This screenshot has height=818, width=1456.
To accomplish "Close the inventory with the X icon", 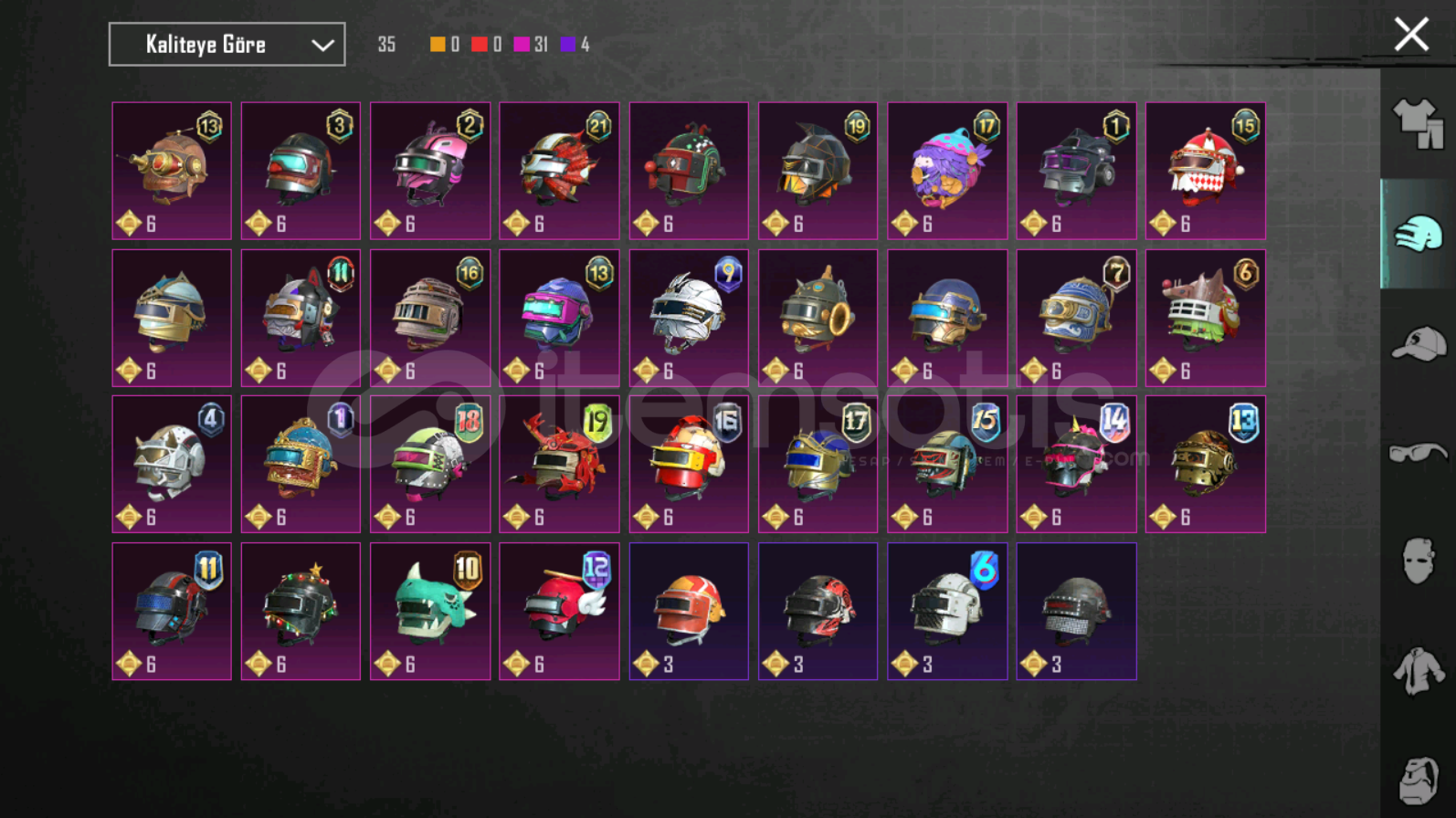I will (x=1411, y=35).
